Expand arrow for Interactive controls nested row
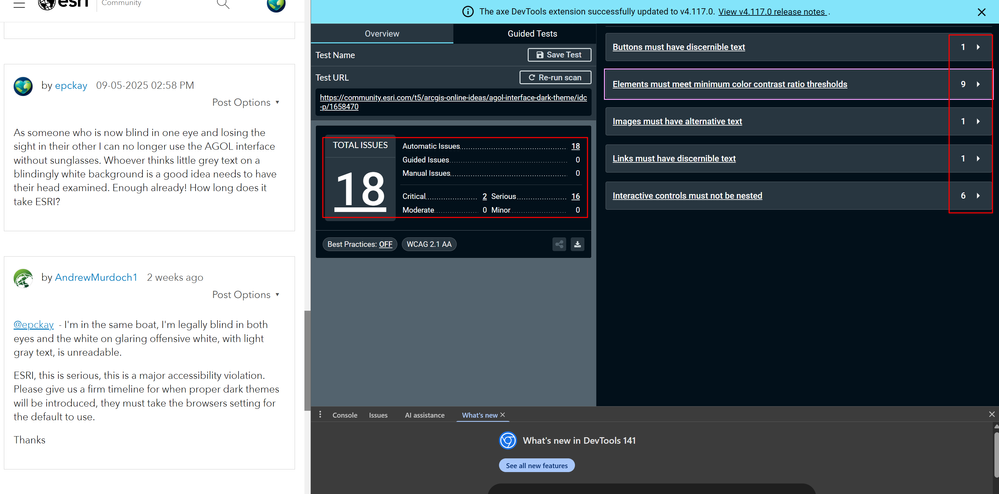The height and width of the screenshot is (494, 999). tap(978, 196)
